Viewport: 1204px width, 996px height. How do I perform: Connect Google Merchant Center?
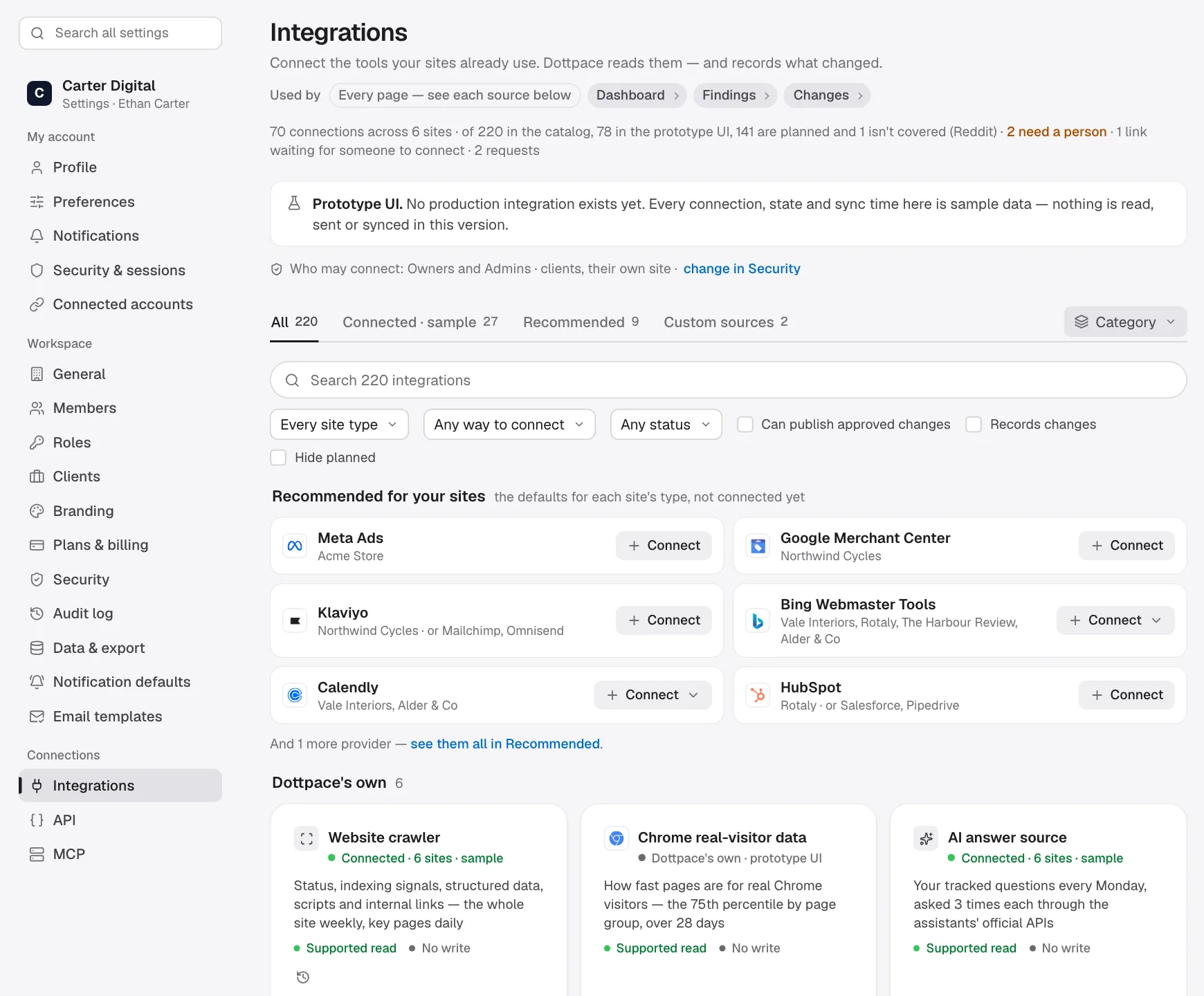[1127, 546]
